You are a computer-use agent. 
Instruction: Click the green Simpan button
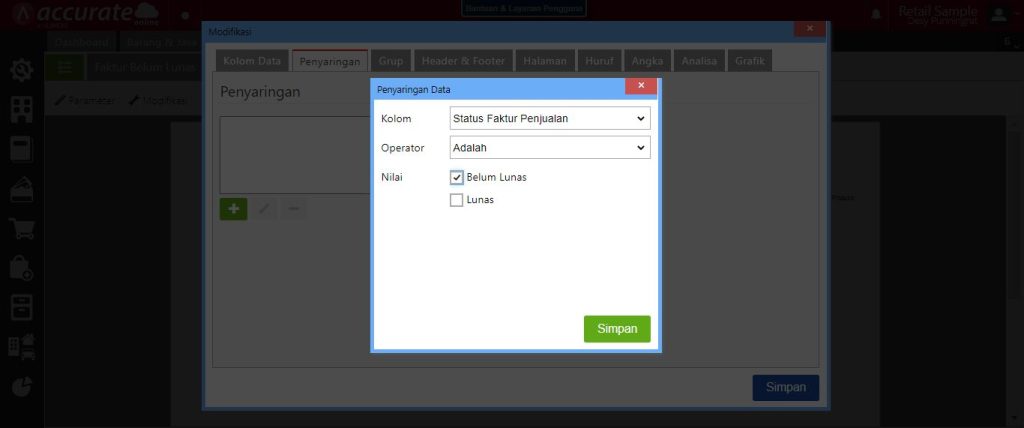tap(617, 329)
